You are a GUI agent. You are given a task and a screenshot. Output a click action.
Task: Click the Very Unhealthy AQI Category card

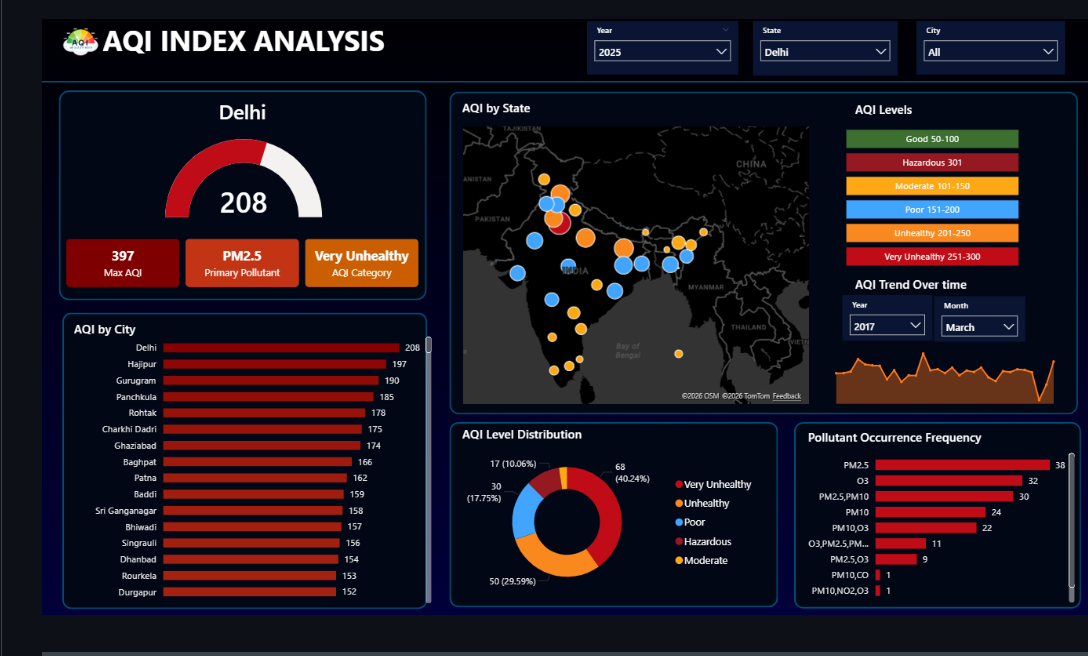click(362, 263)
